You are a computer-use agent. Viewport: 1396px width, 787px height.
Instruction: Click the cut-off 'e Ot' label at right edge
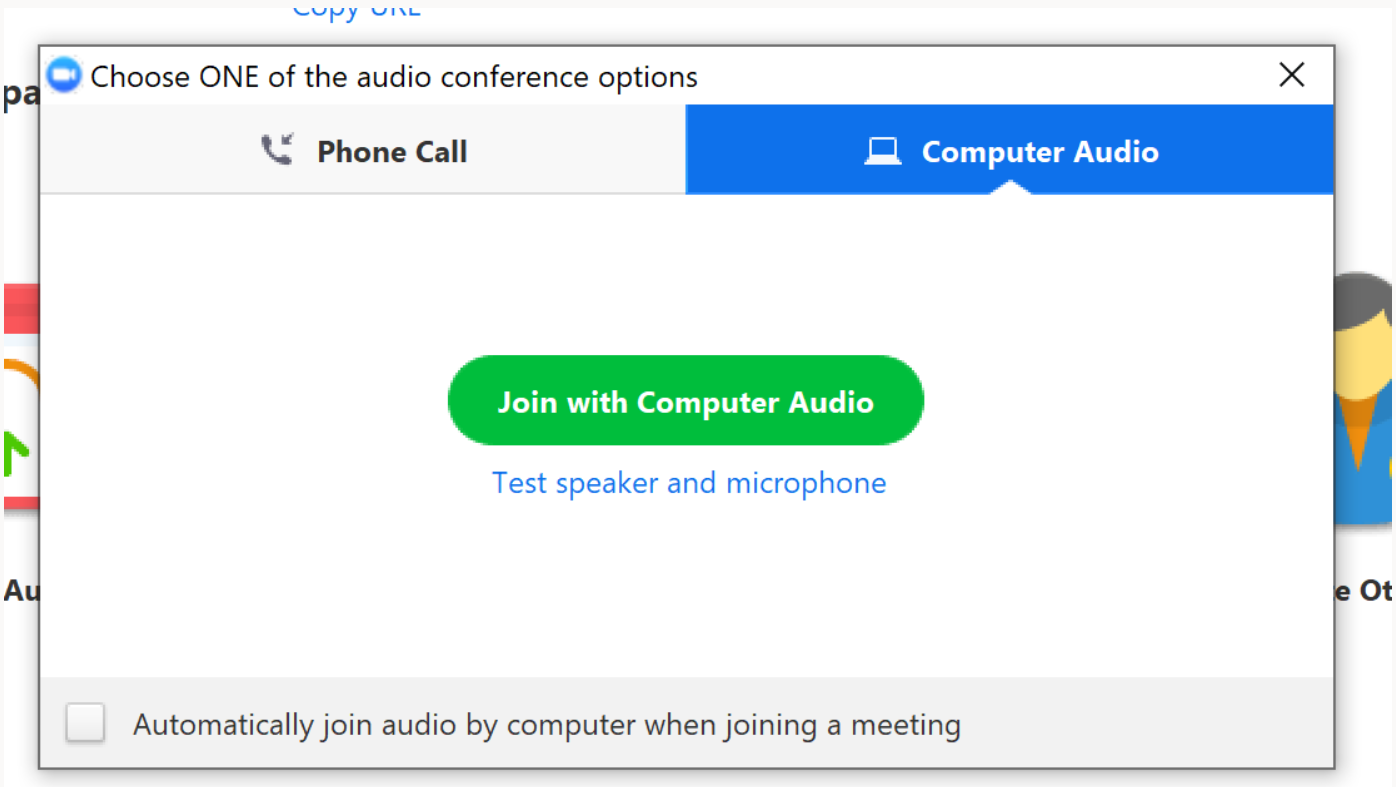[1363, 591]
